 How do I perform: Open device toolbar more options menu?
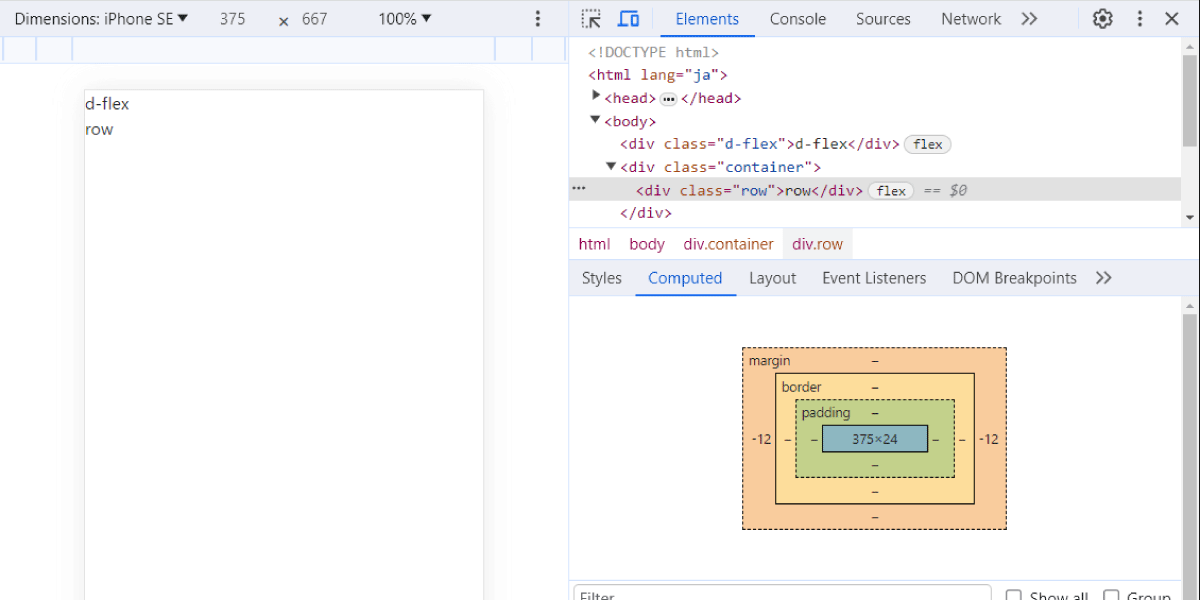coord(538,19)
